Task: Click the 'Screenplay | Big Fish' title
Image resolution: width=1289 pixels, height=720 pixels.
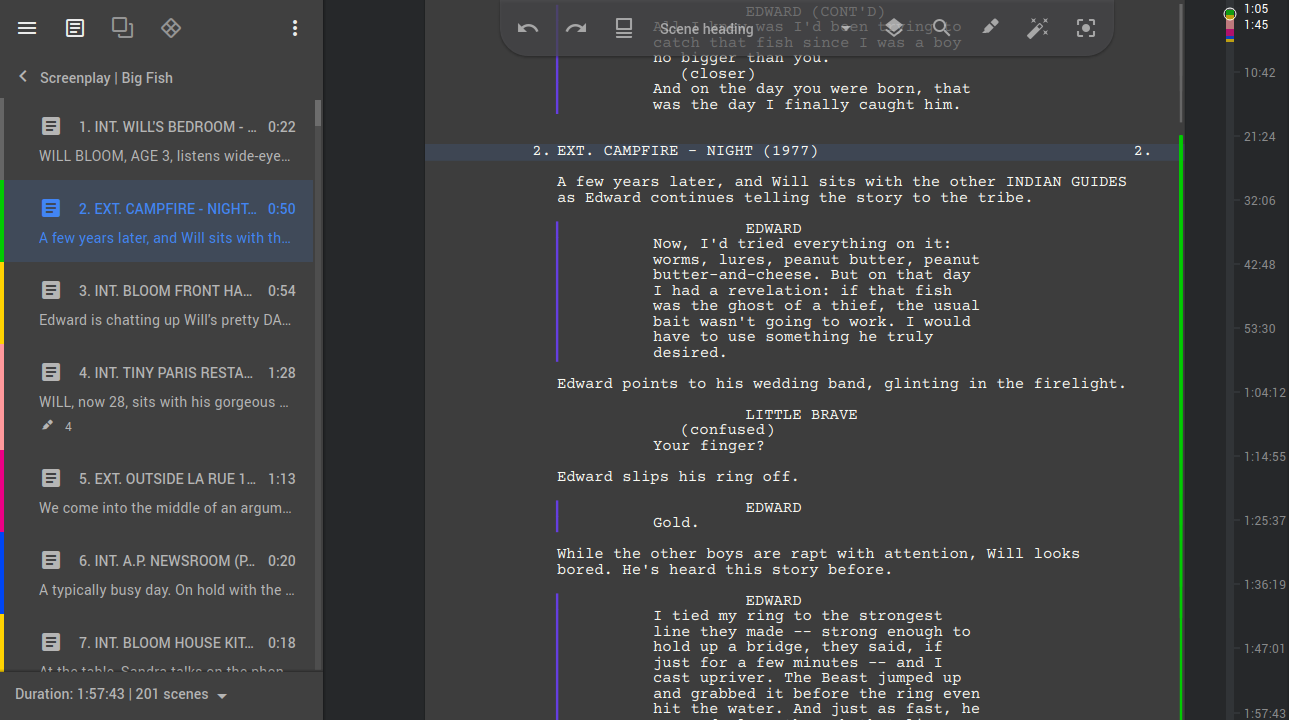Action: click(x=106, y=78)
